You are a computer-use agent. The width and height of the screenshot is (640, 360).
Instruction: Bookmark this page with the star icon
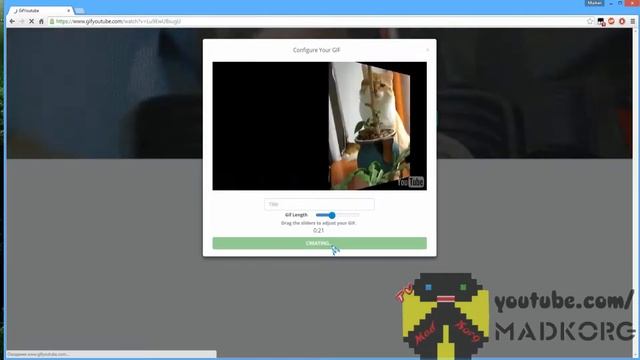[x=590, y=21]
